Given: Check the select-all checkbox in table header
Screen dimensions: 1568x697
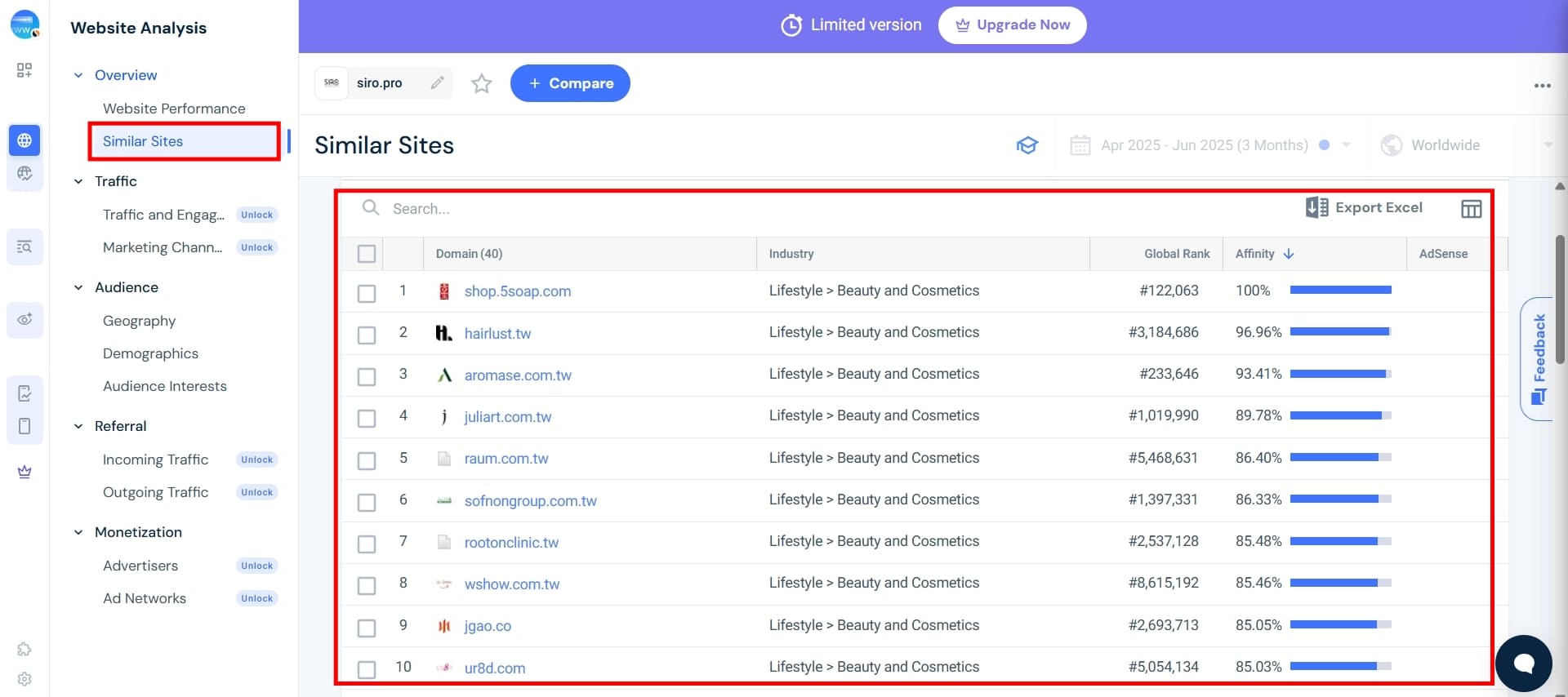Looking at the screenshot, I should 367,254.
